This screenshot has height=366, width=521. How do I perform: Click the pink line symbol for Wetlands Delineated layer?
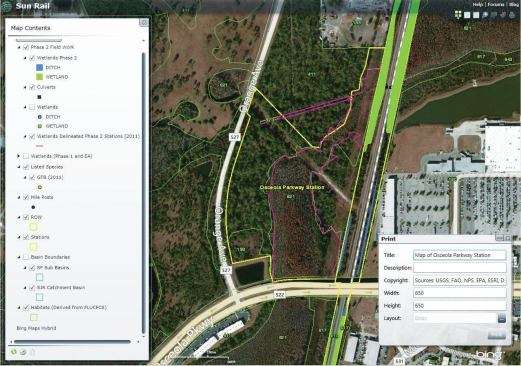pos(39,146)
